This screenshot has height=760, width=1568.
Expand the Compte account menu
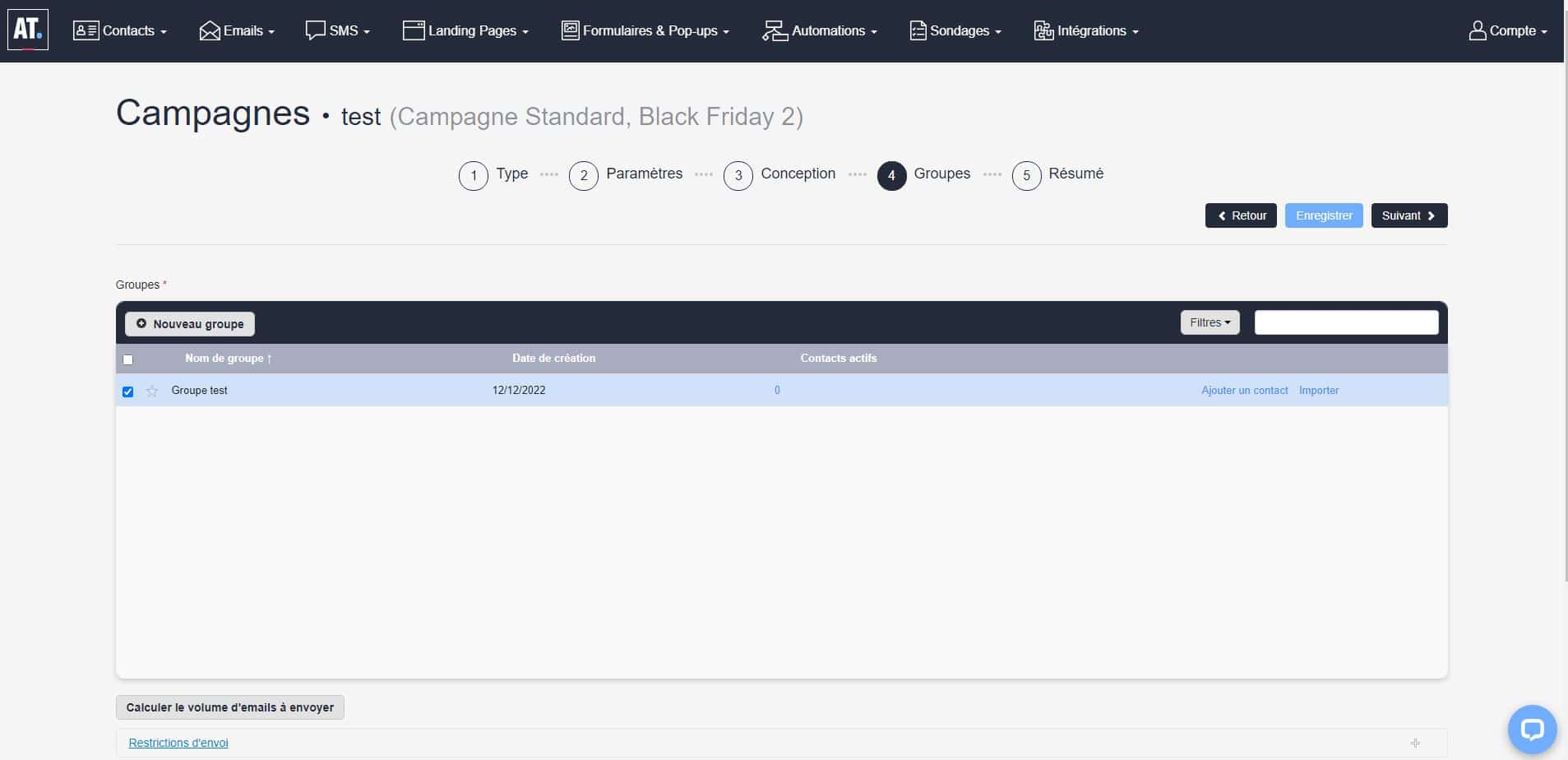tap(1508, 31)
